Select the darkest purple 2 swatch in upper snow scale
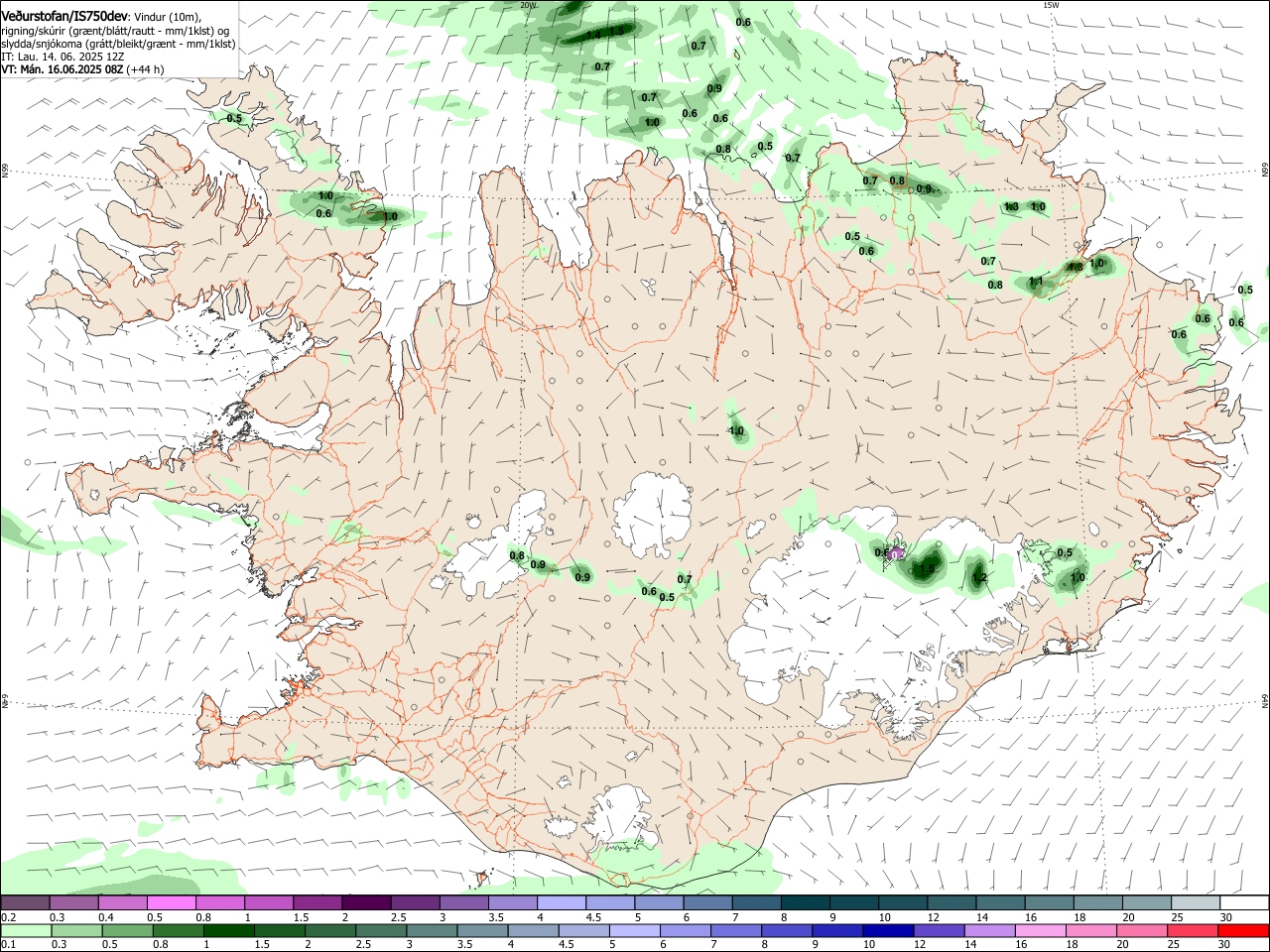Image resolution: width=1270 pixels, height=952 pixels. pyautogui.click(x=365, y=903)
